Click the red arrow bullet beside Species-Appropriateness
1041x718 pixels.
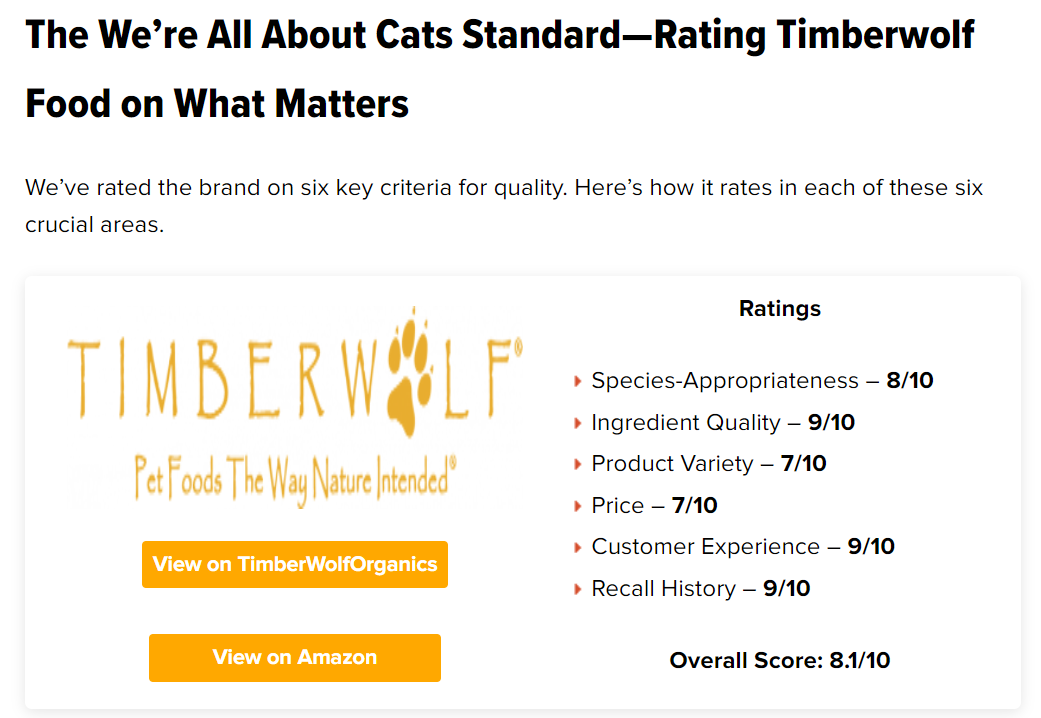pos(578,381)
